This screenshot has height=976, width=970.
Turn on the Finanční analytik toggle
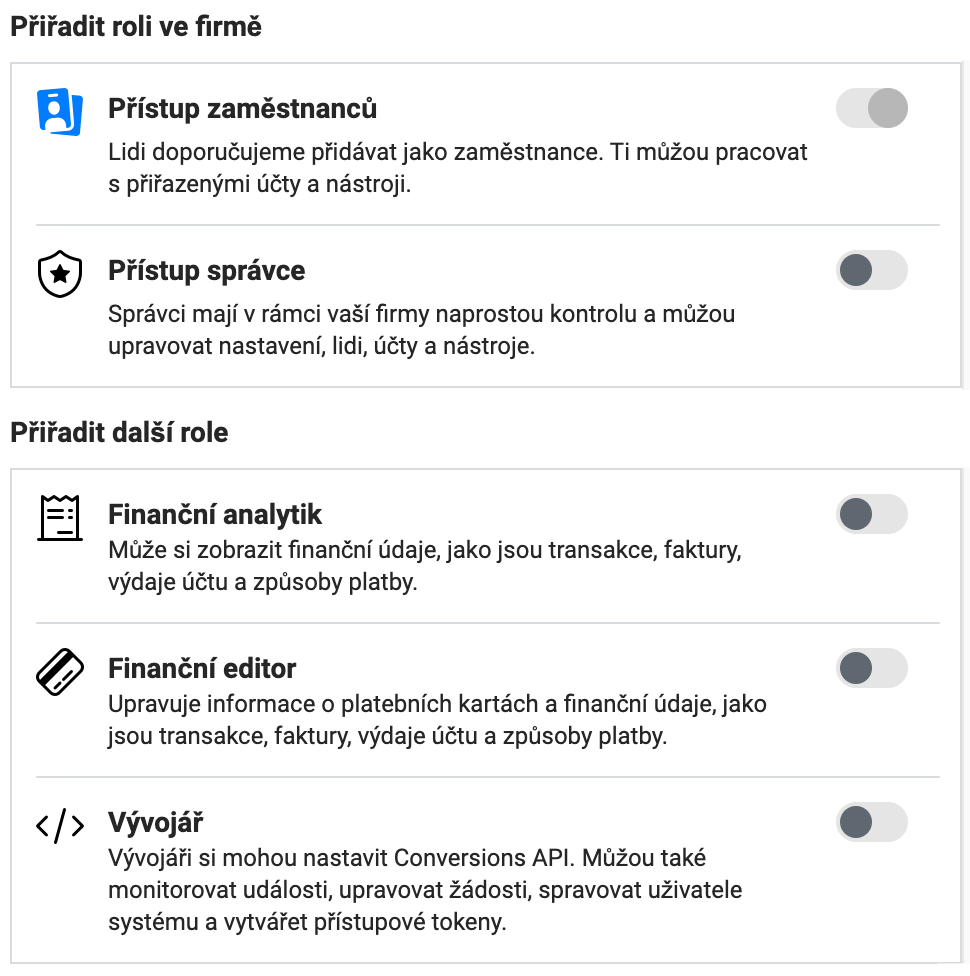[871, 515]
